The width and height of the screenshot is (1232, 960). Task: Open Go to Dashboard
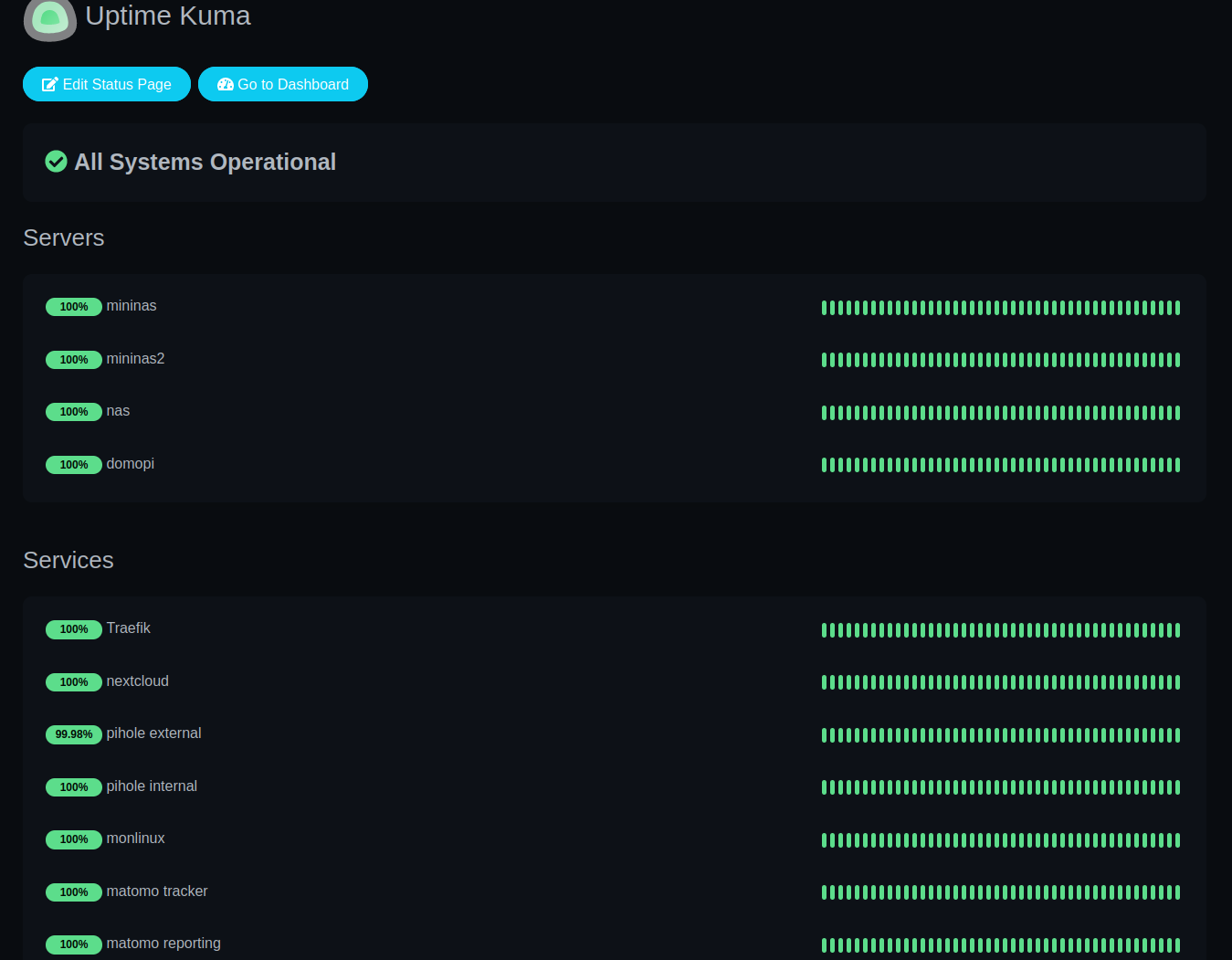point(283,84)
